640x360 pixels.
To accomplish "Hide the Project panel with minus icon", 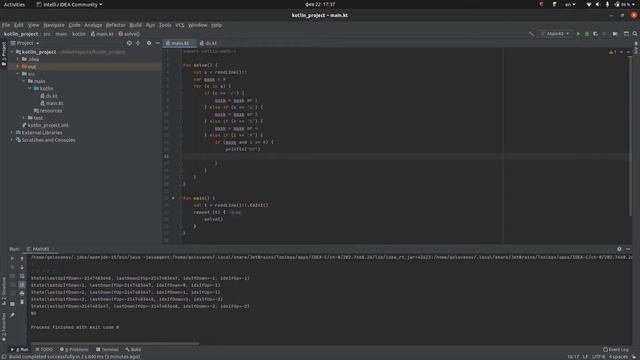I will click(x=158, y=43).
